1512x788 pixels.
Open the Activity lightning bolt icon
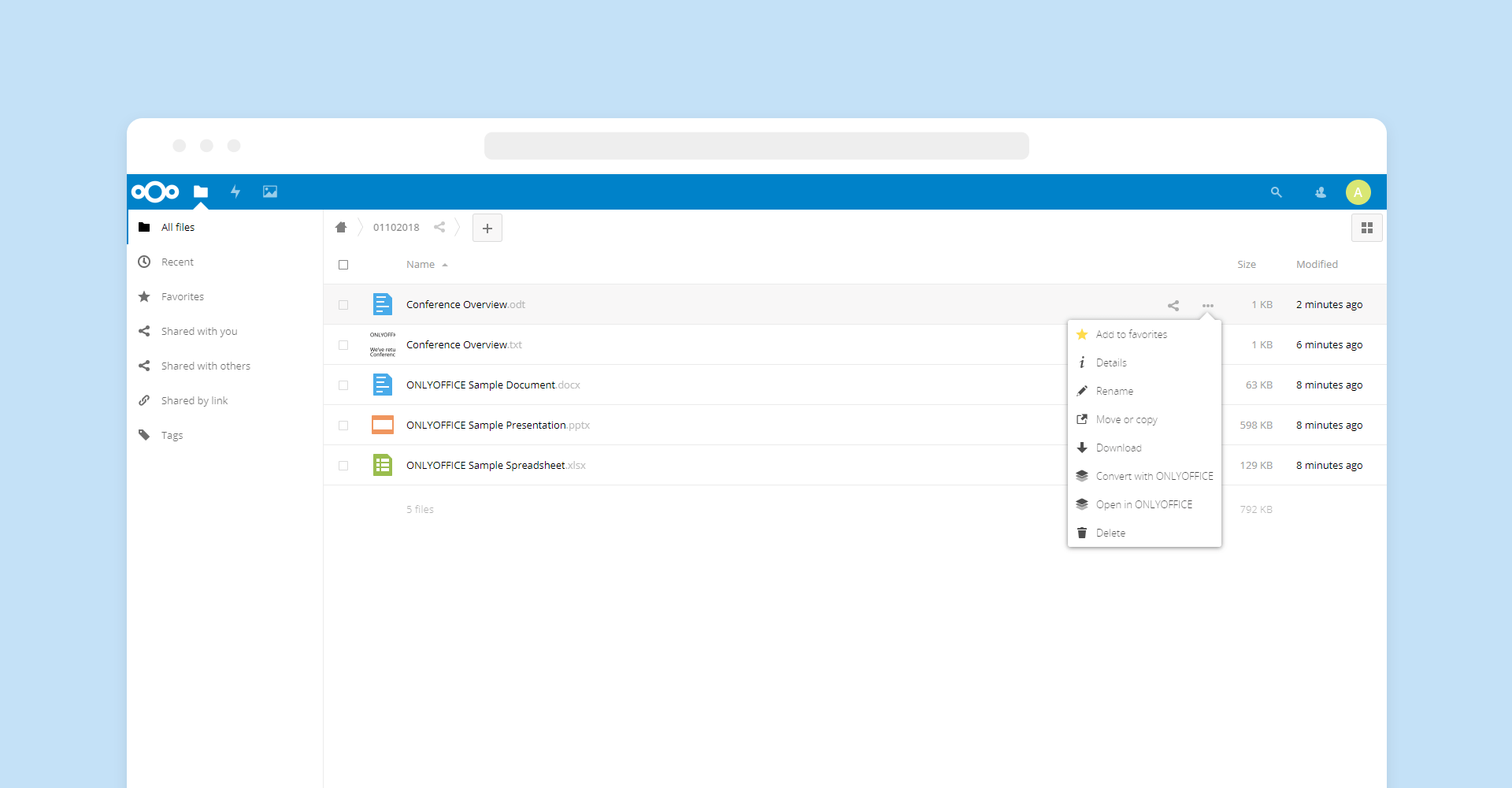(235, 191)
